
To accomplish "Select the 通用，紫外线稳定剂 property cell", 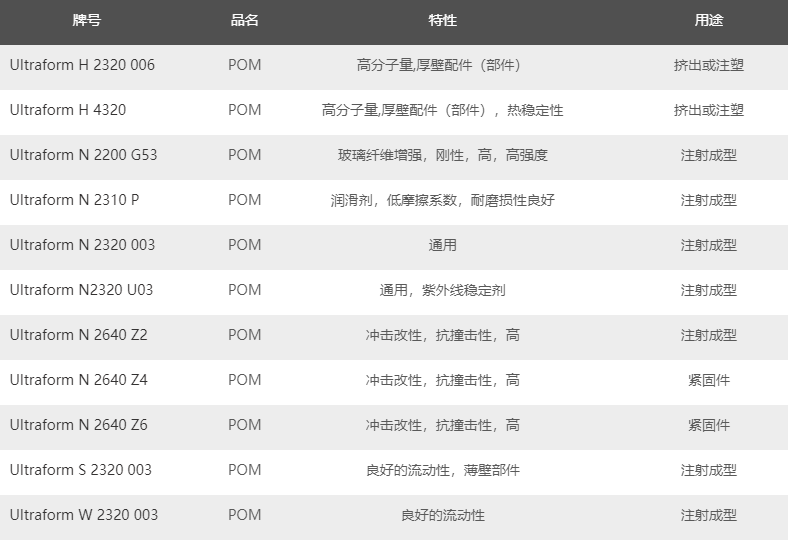I will point(442,290).
